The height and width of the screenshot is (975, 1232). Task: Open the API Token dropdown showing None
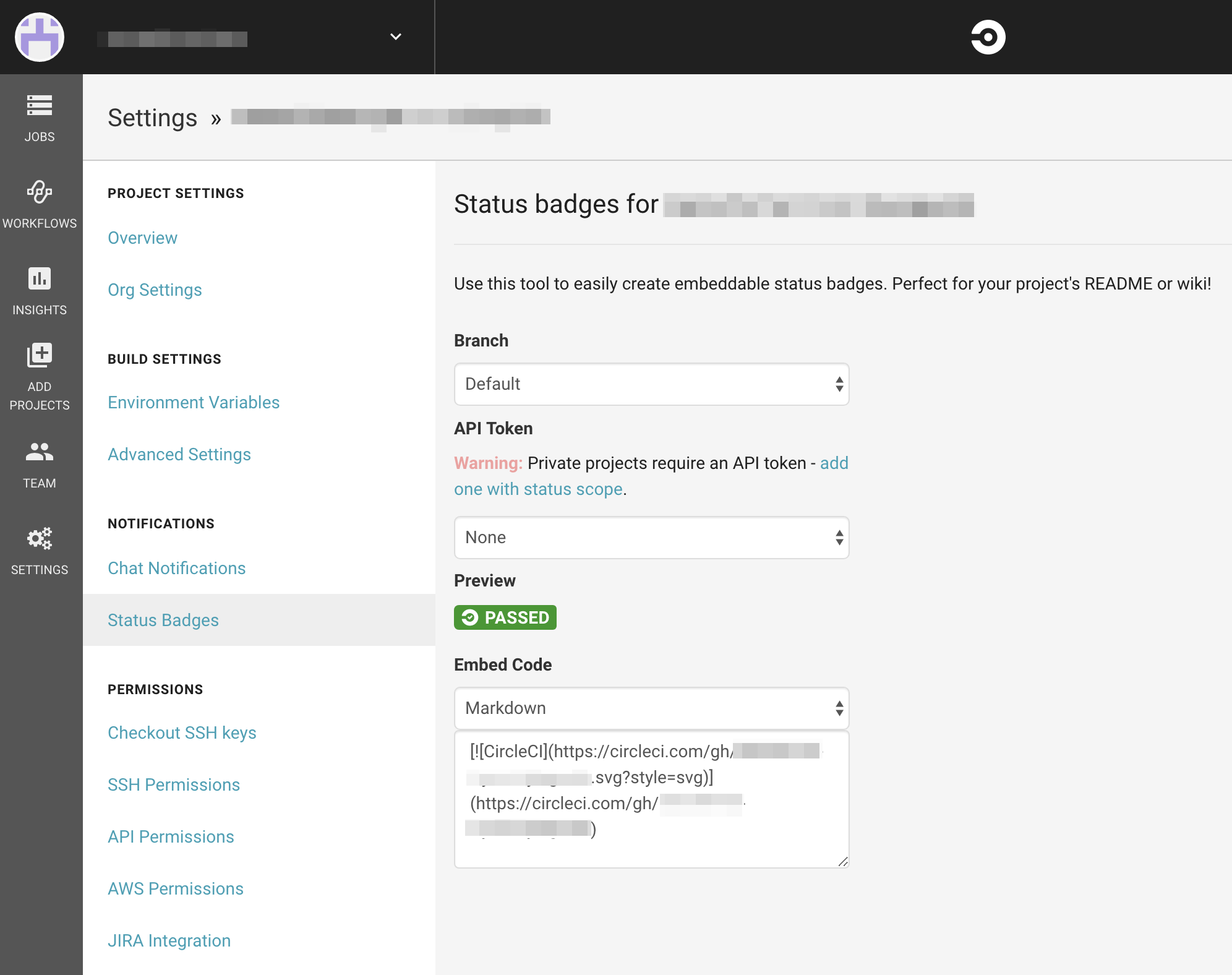click(x=651, y=538)
